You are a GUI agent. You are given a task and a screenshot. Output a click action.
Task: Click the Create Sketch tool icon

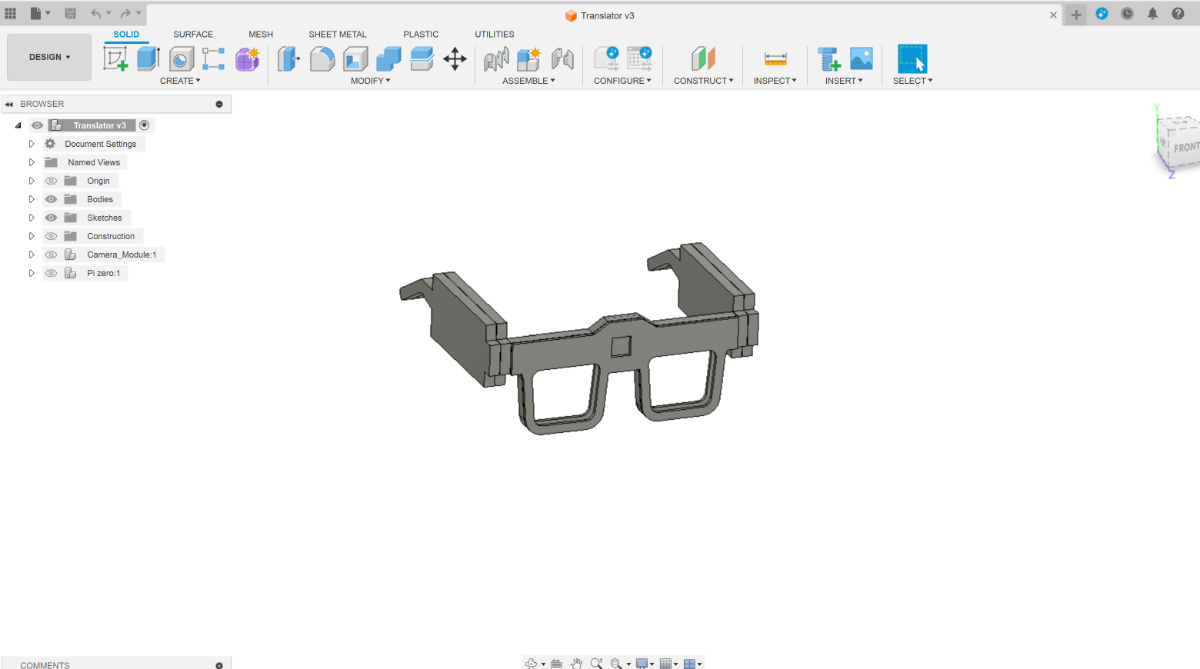point(116,59)
